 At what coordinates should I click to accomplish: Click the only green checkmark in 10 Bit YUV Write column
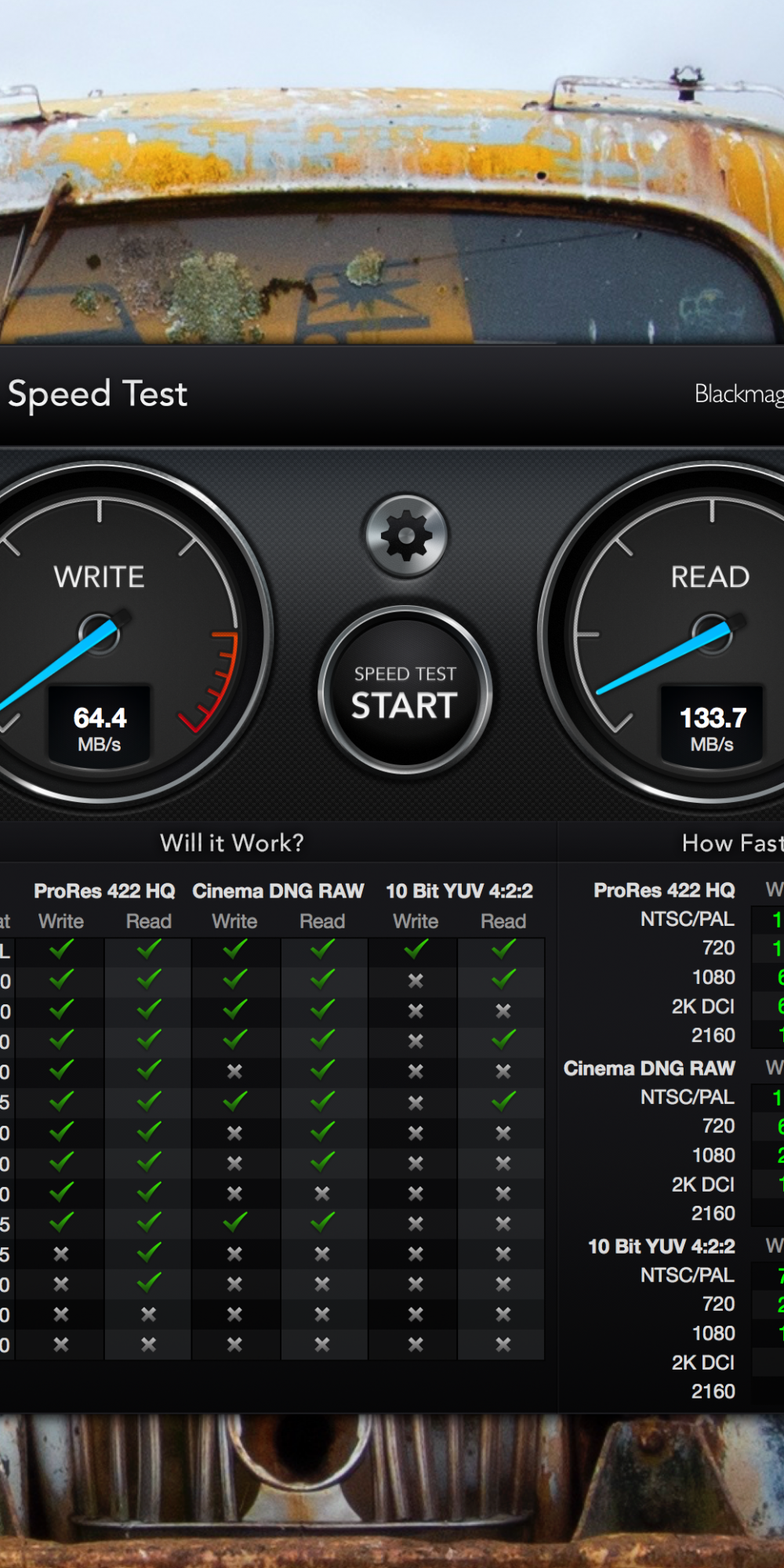tap(416, 949)
